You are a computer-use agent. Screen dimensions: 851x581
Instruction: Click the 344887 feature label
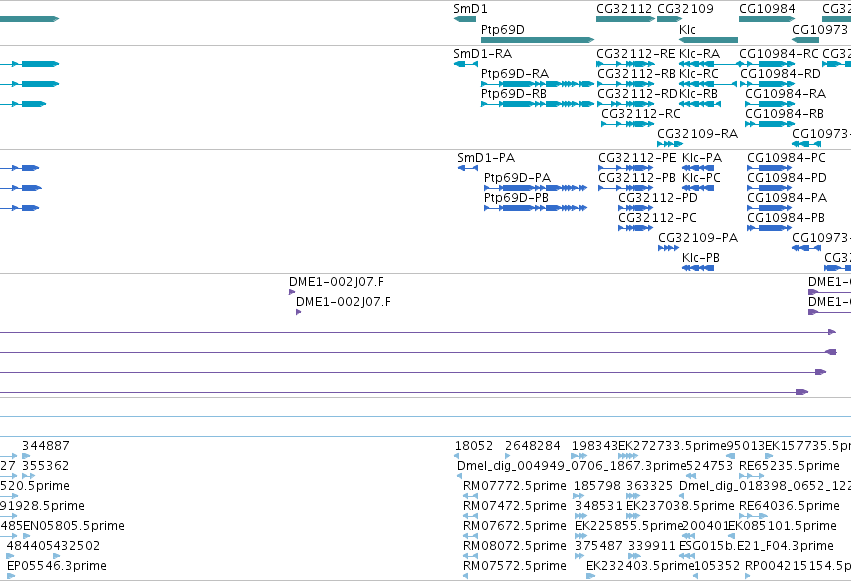pos(46,446)
